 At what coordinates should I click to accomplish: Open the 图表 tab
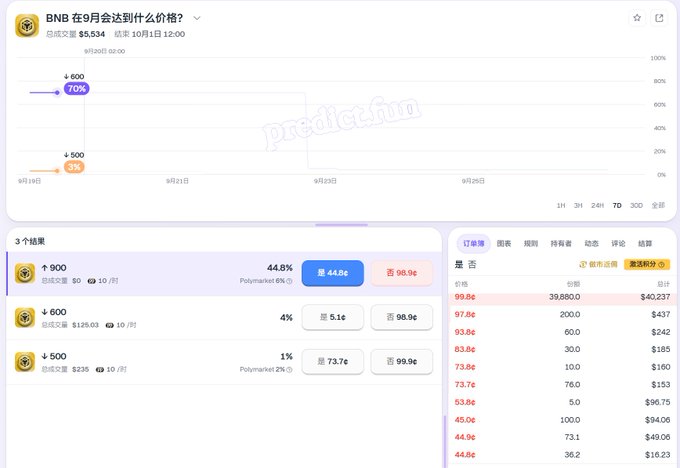[503, 244]
